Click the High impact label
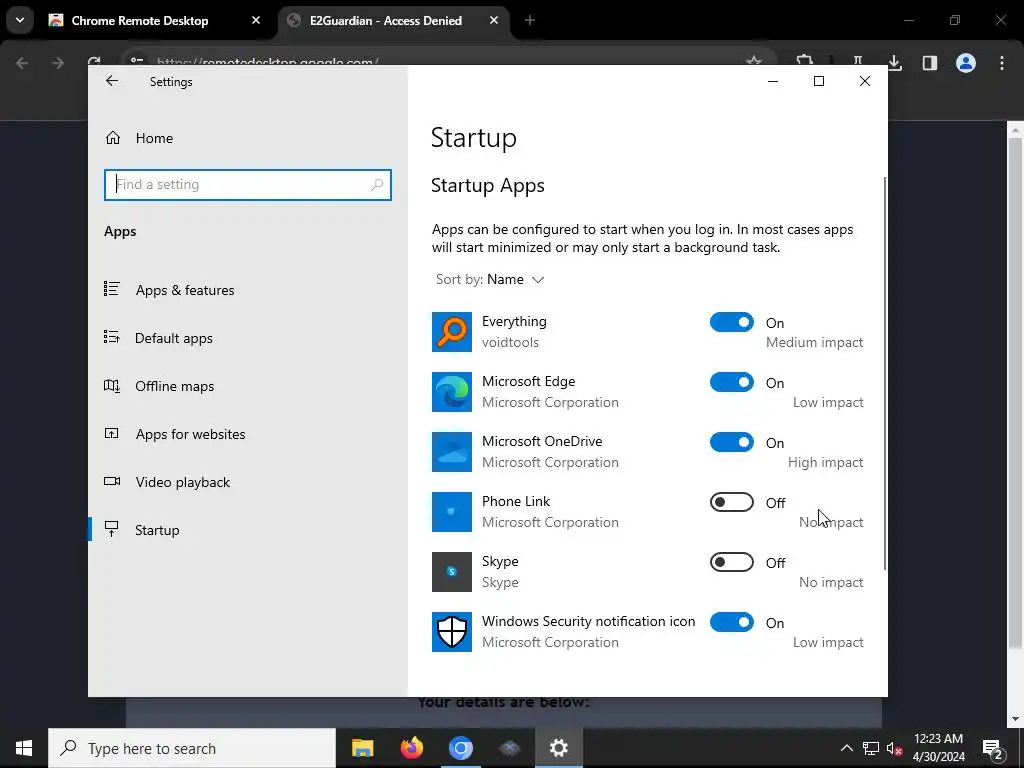The width and height of the screenshot is (1024, 768). tap(825, 462)
